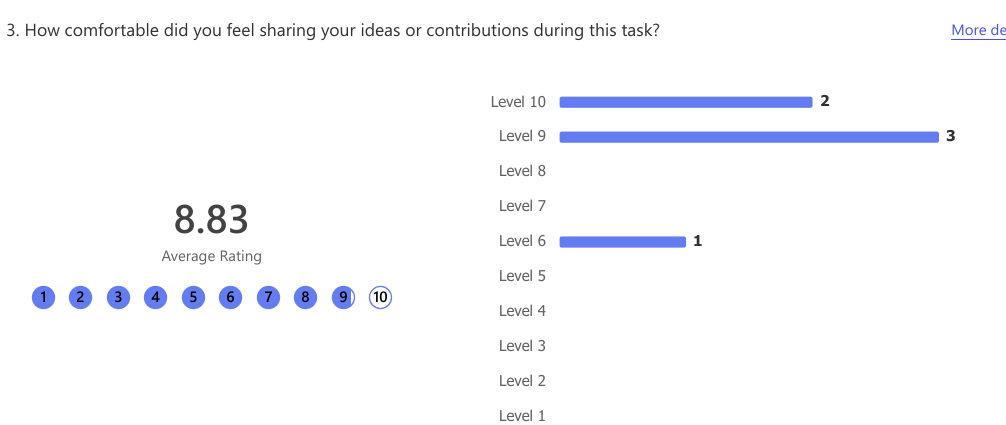The height and width of the screenshot is (425, 1006).
Task: Select rating circle number 5
Action: pyautogui.click(x=193, y=297)
